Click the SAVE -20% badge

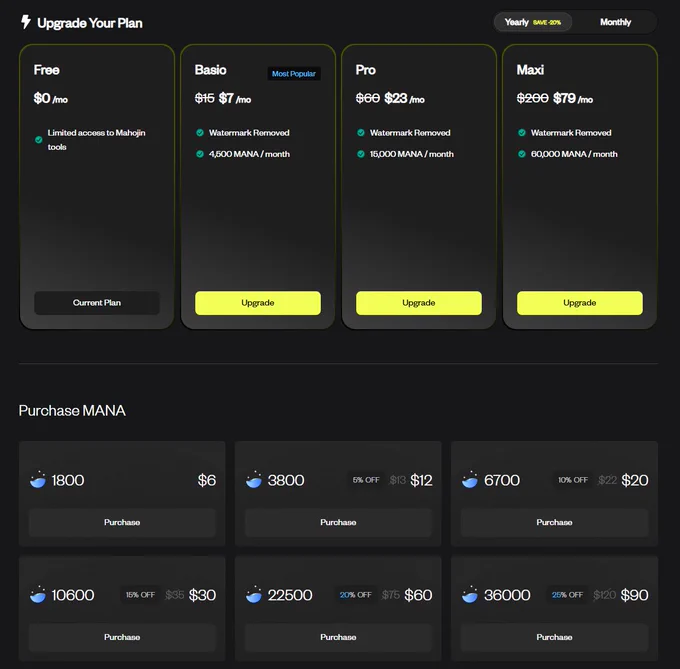coord(547,23)
